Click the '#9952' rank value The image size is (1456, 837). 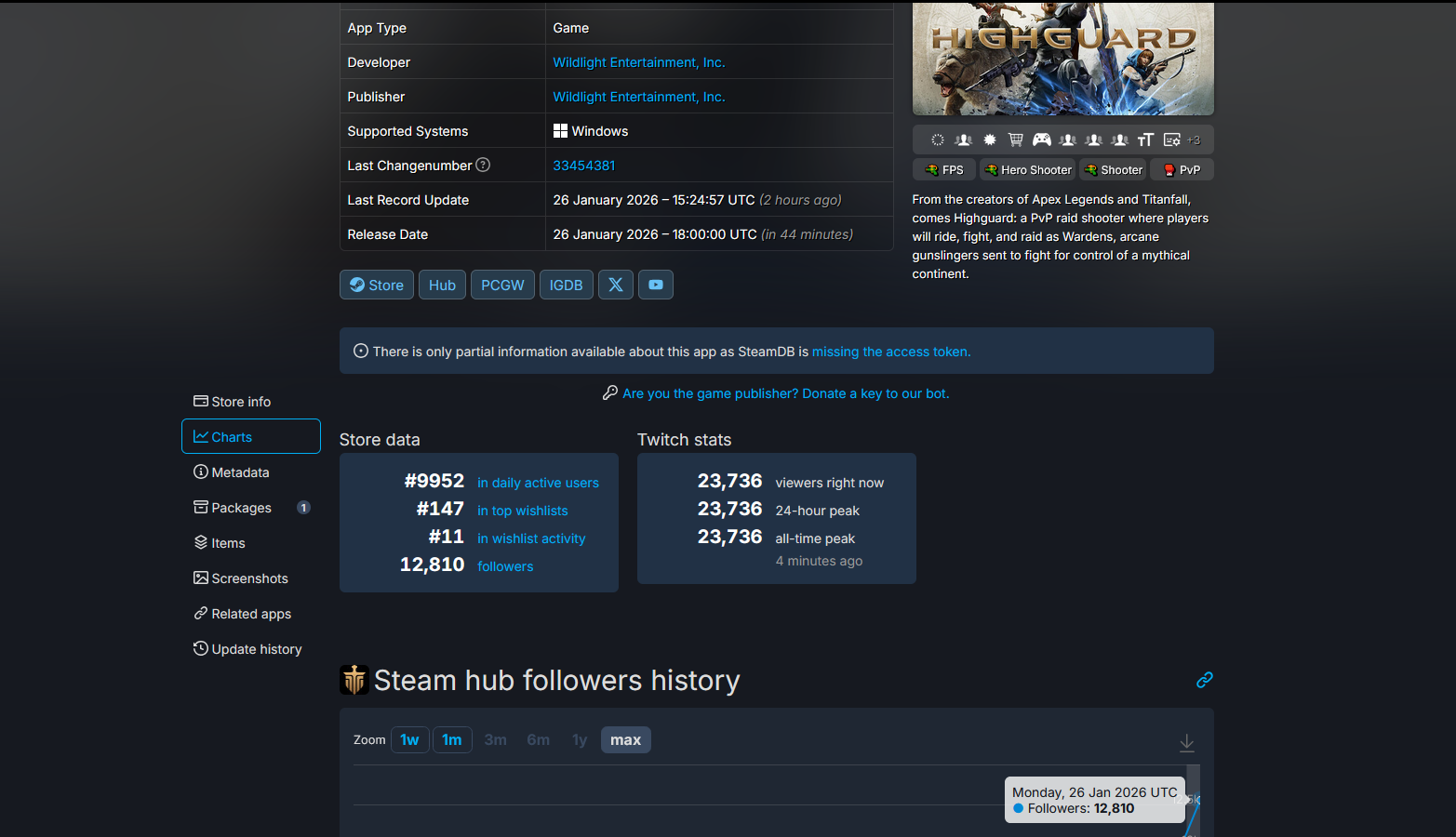coord(434,481)
